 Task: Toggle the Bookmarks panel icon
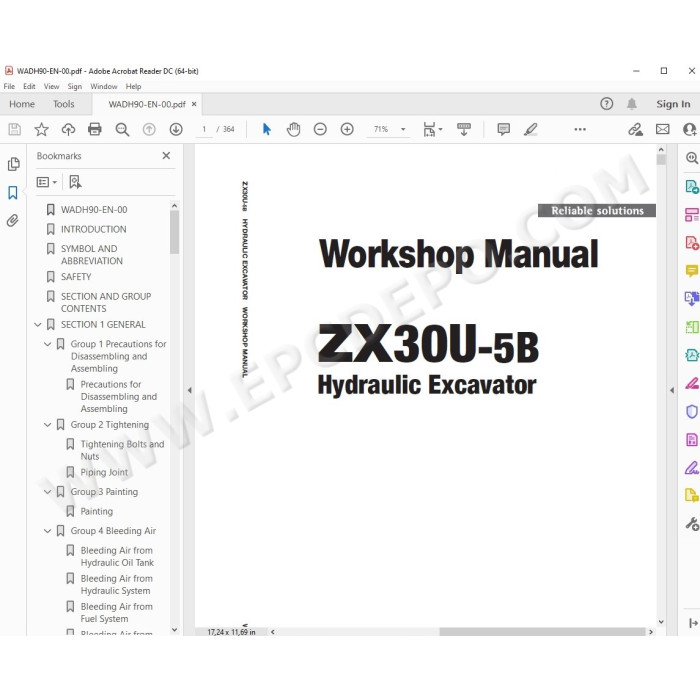click(x=13, y=193)
